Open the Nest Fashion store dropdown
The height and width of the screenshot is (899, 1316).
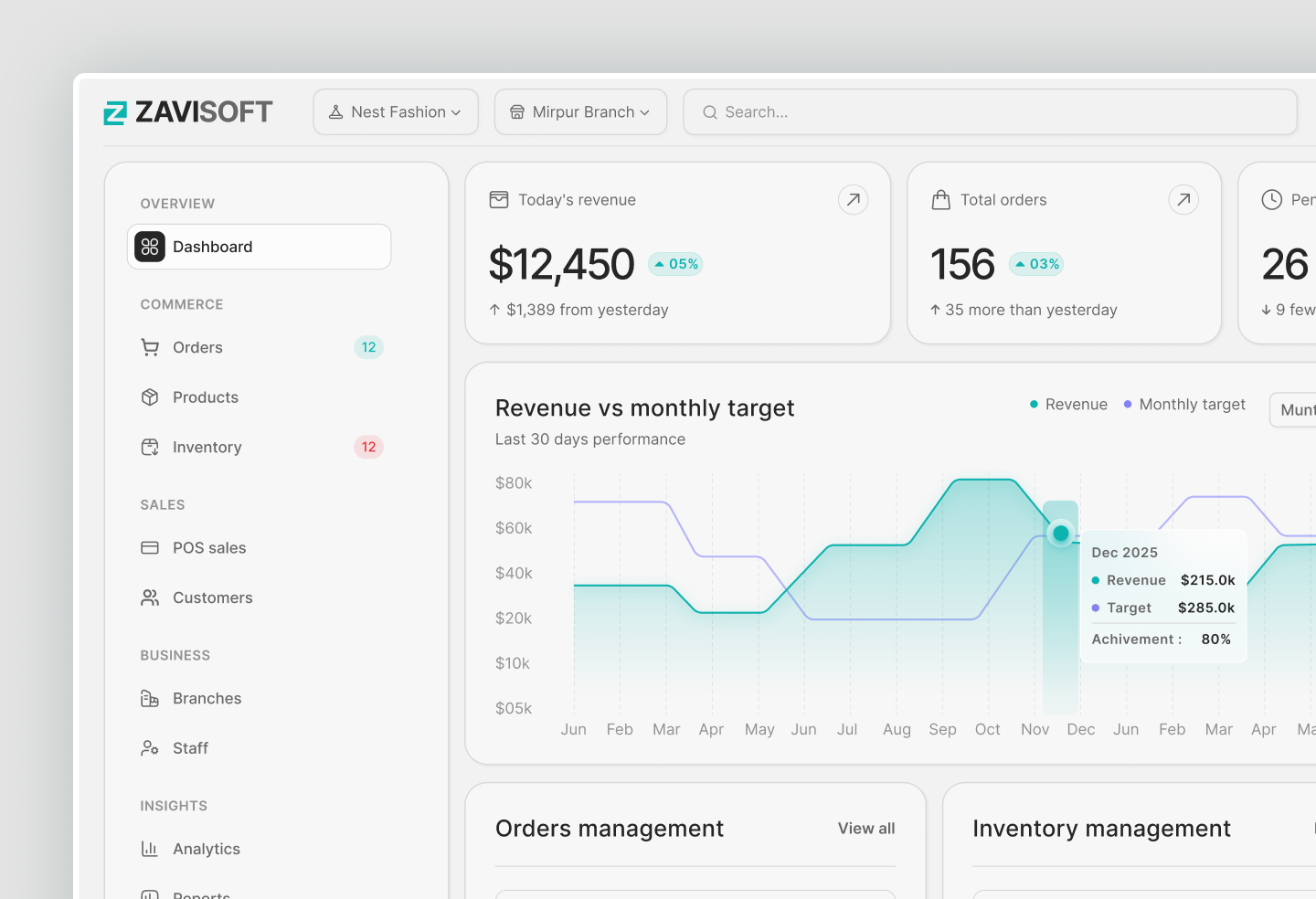pos(396,111)
